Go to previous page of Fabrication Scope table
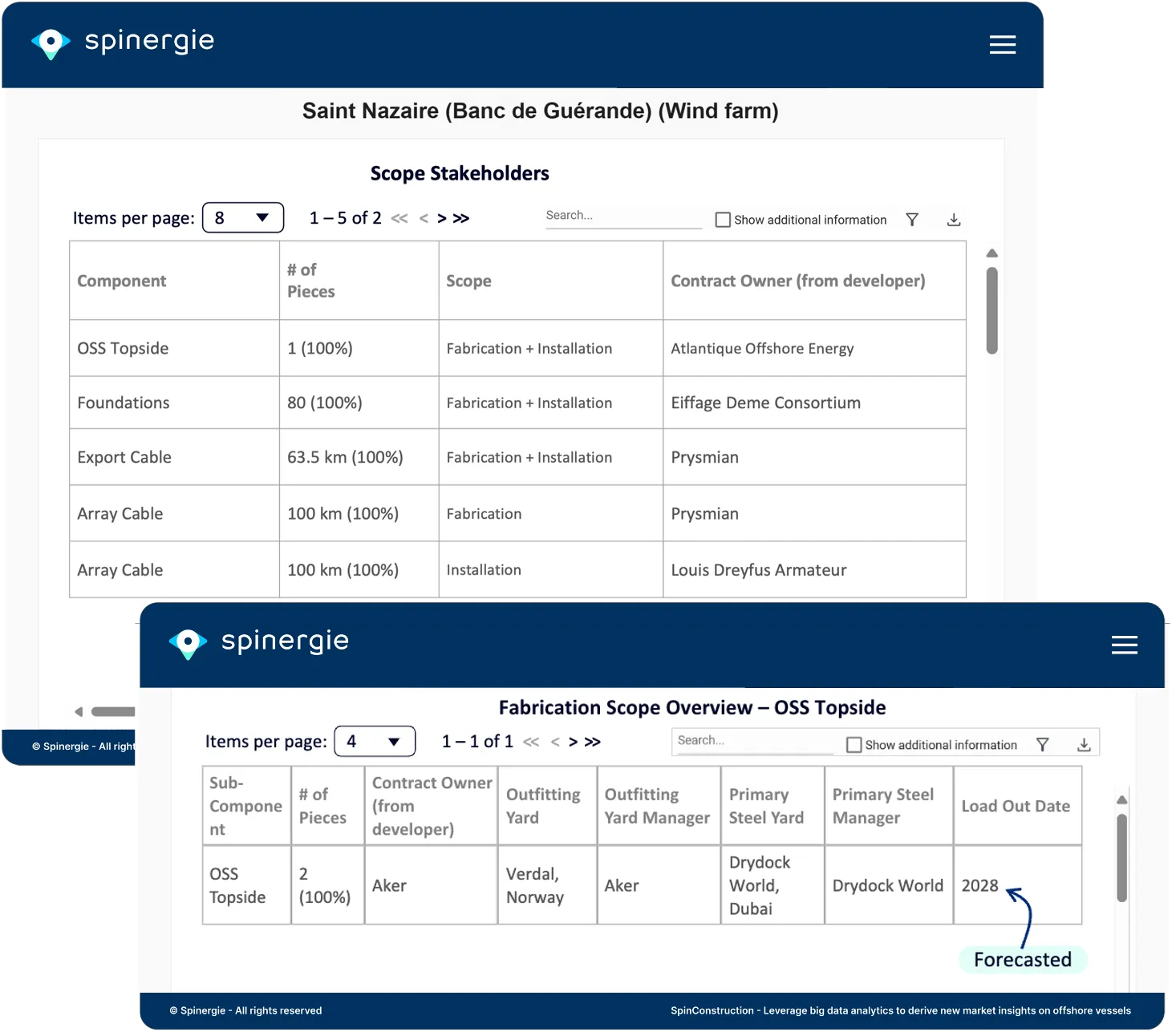Screen dimensions: 1176x1032 pyautogui.click(x=555, y=742)
